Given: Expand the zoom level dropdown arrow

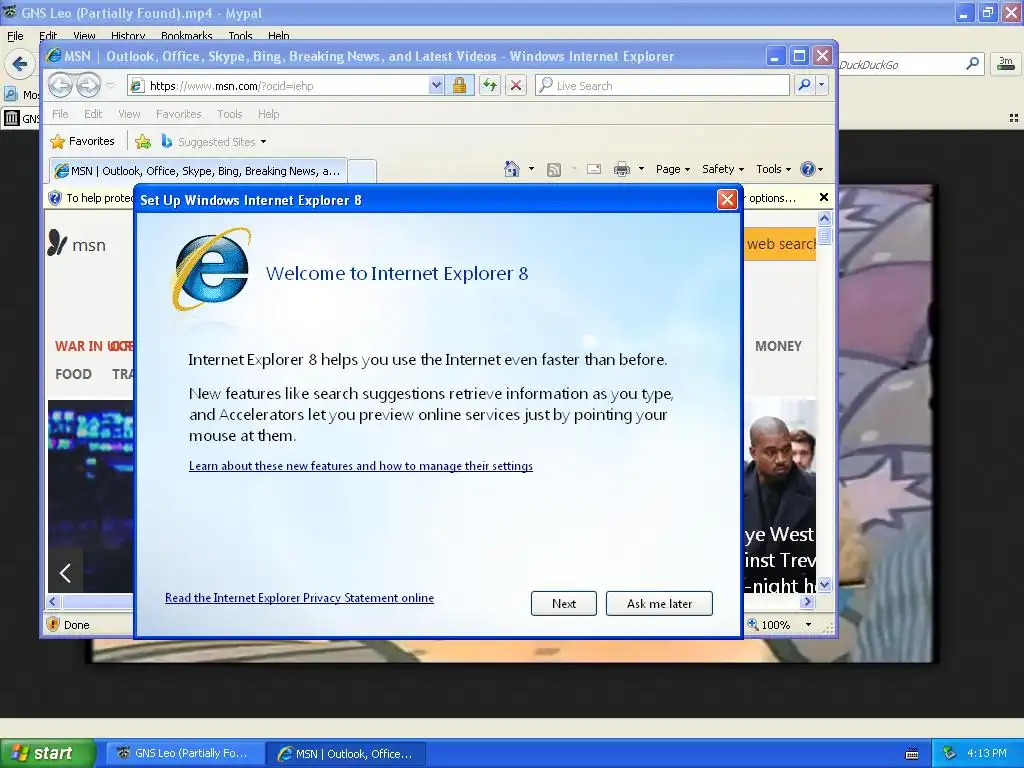Looking at the screenshot, I should [x=808, y=625].
